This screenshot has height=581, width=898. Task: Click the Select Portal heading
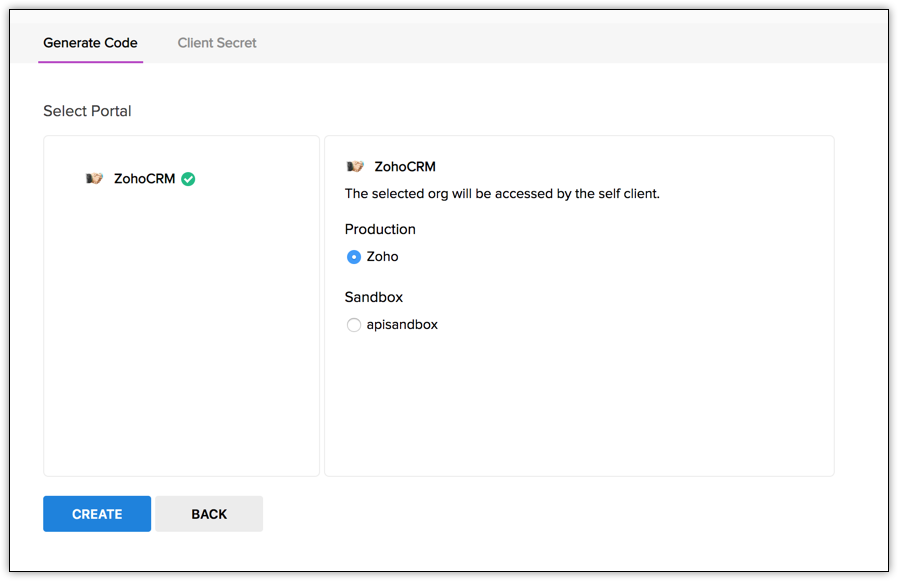[x=87, y=111]
